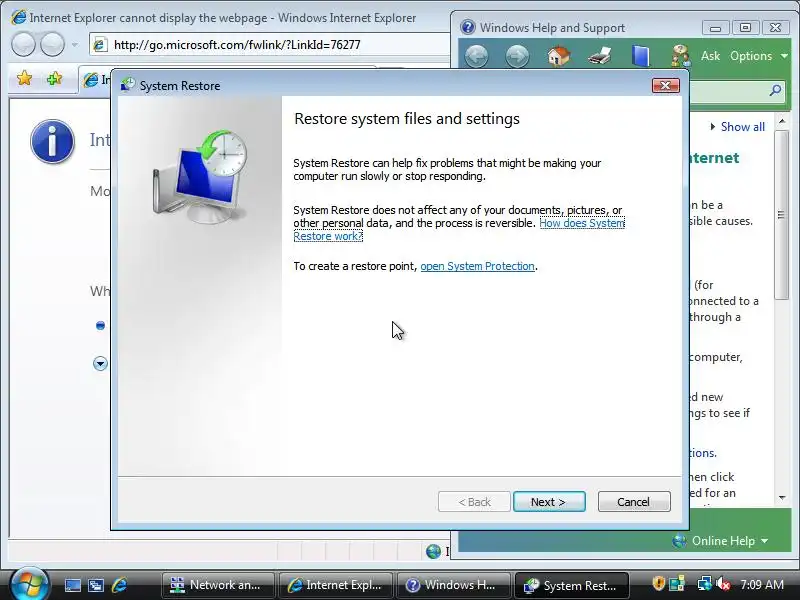This screenshot has height=600, width=800.
Task: Click Switch between windows quick launch icon
Action: (x=96, y=585)
